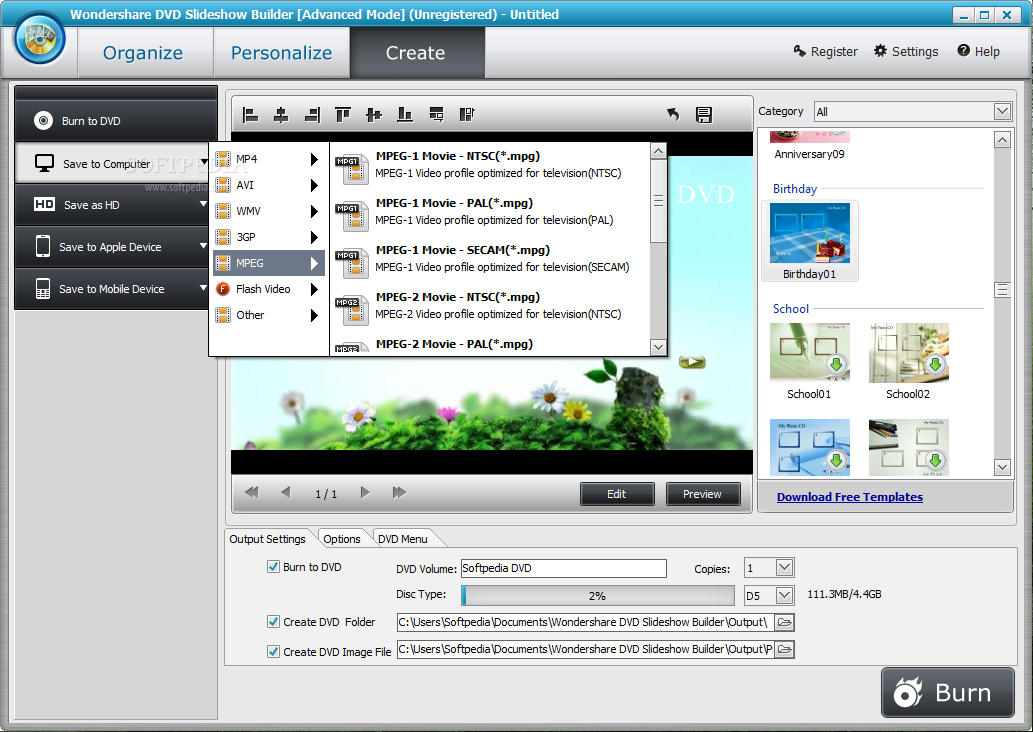
Task: Click the DVD Volume text field
Action: click(563, 568)
